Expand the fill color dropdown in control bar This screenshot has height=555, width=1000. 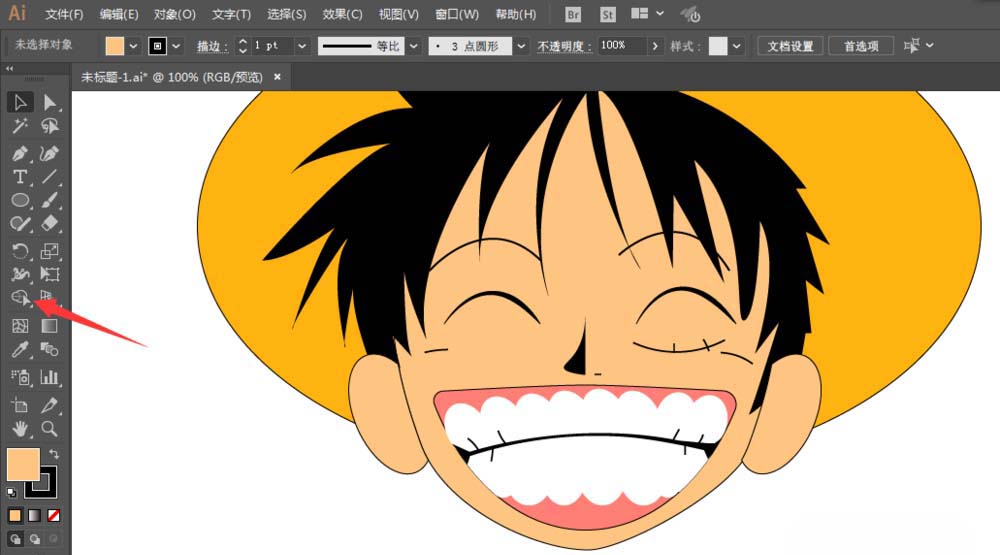(x=133, y=46)
